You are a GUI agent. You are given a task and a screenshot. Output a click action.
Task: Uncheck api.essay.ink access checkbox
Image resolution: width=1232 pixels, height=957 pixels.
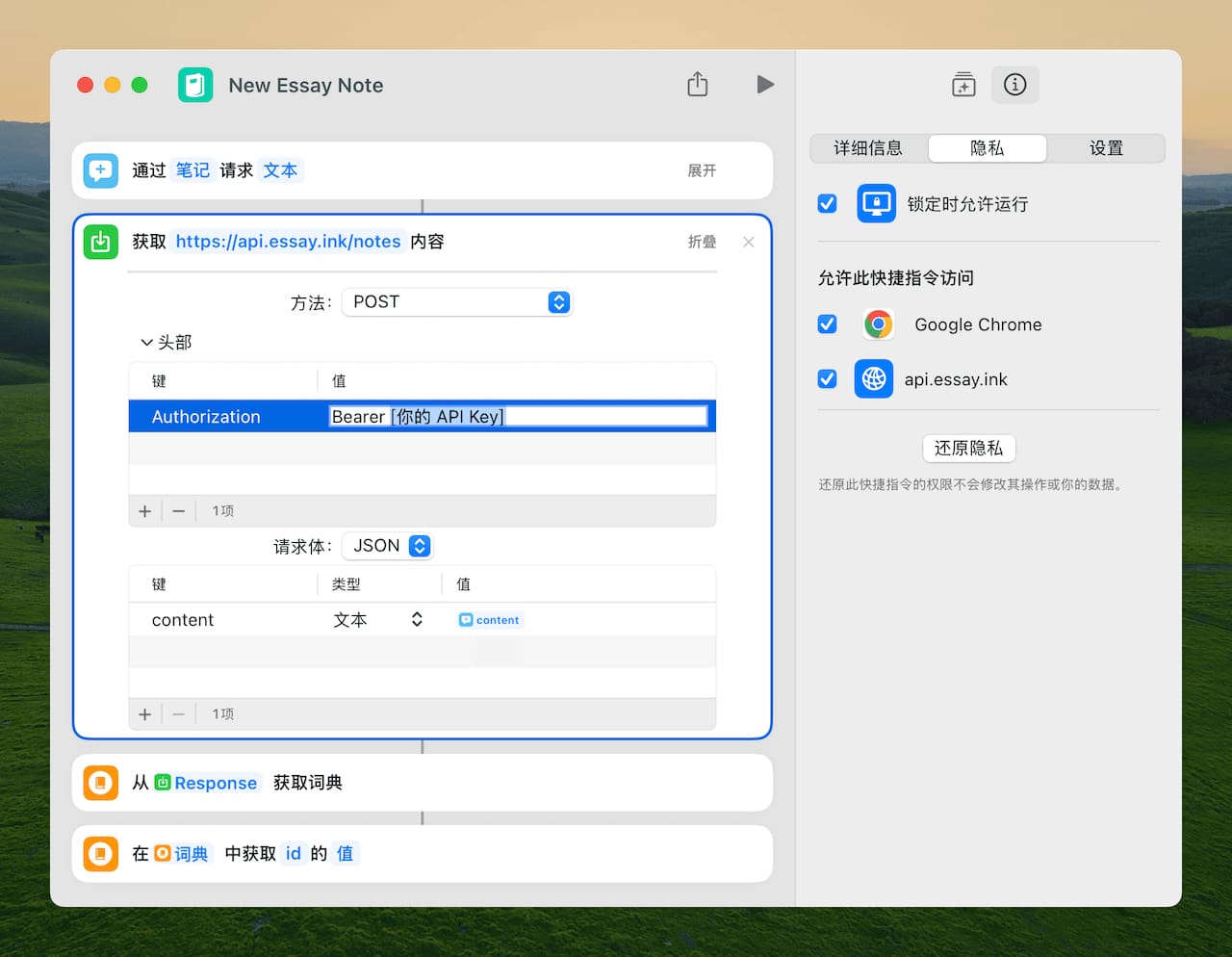coord(827,379)
